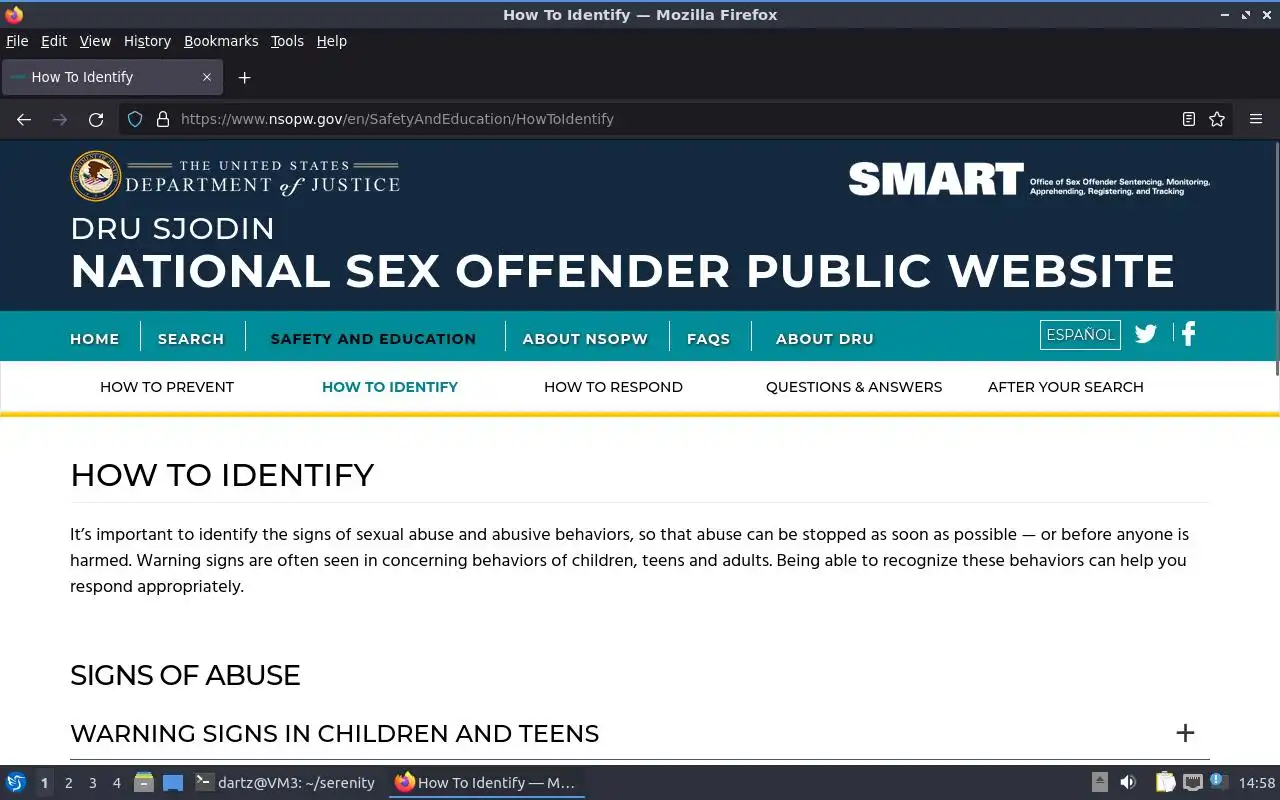The height and width of the screenshot is (800, 1280).
Task: Open the Bookmarks menu
Action: (221, 41)
